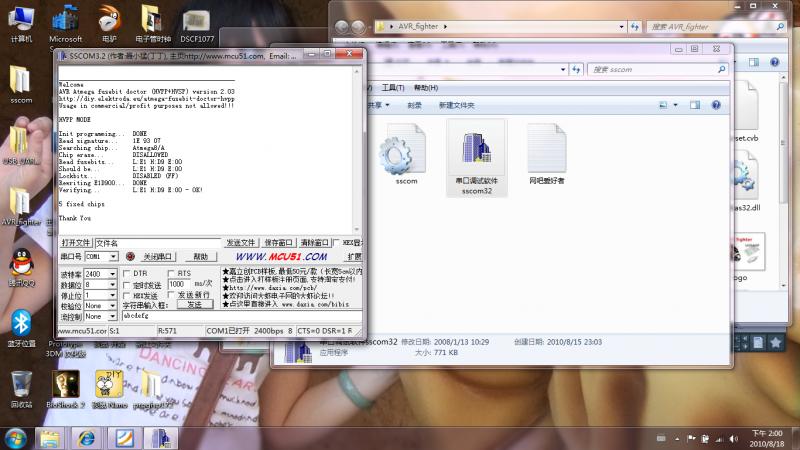Enable the DTR checkbox
The width and height of the screenshot is (800, 450).
[127, 273]
